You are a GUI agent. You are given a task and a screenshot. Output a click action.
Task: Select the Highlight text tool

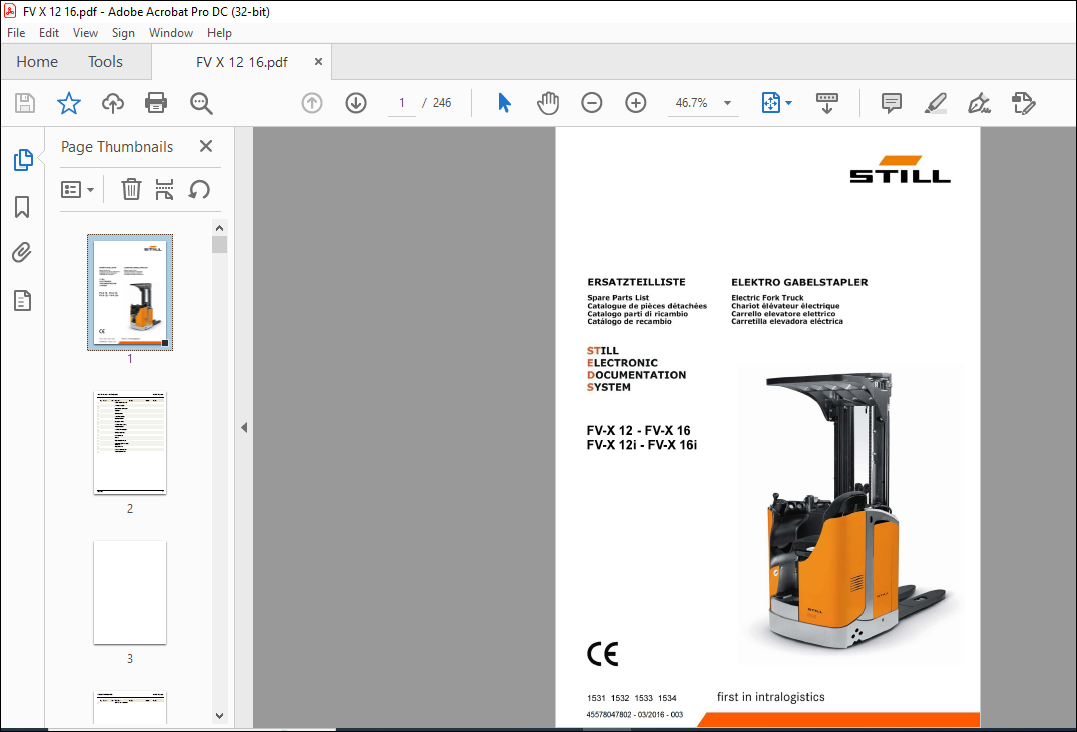pyautogui.click(x=936, y=103)
